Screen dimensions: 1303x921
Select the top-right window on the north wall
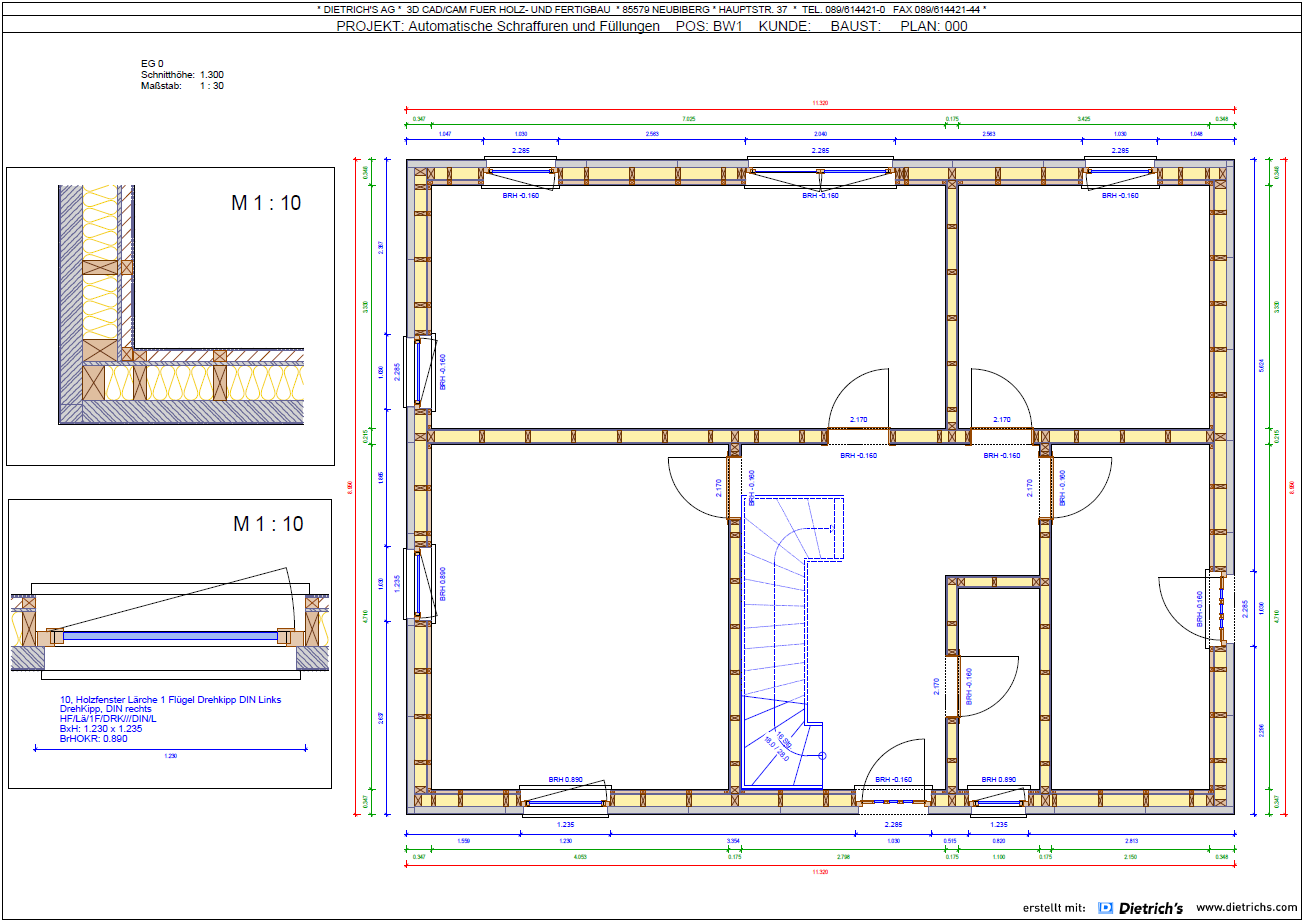pyautogui.click(x=1120, y=172)
